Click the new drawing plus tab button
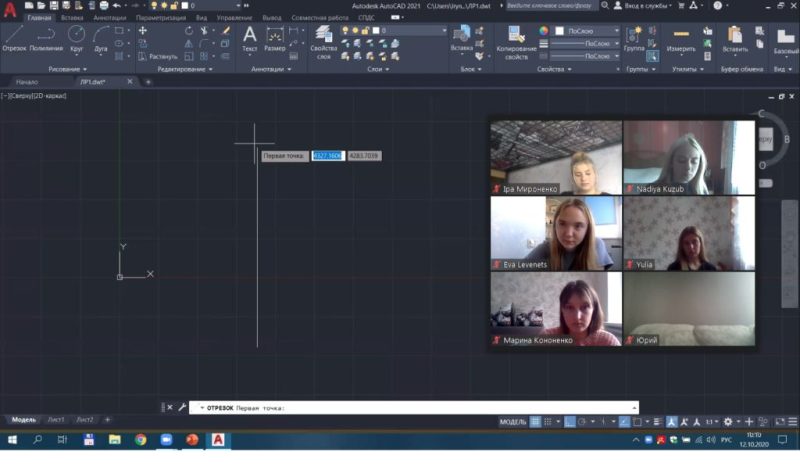This screenshot has width=800, height=470. click(x=148, y=82)
